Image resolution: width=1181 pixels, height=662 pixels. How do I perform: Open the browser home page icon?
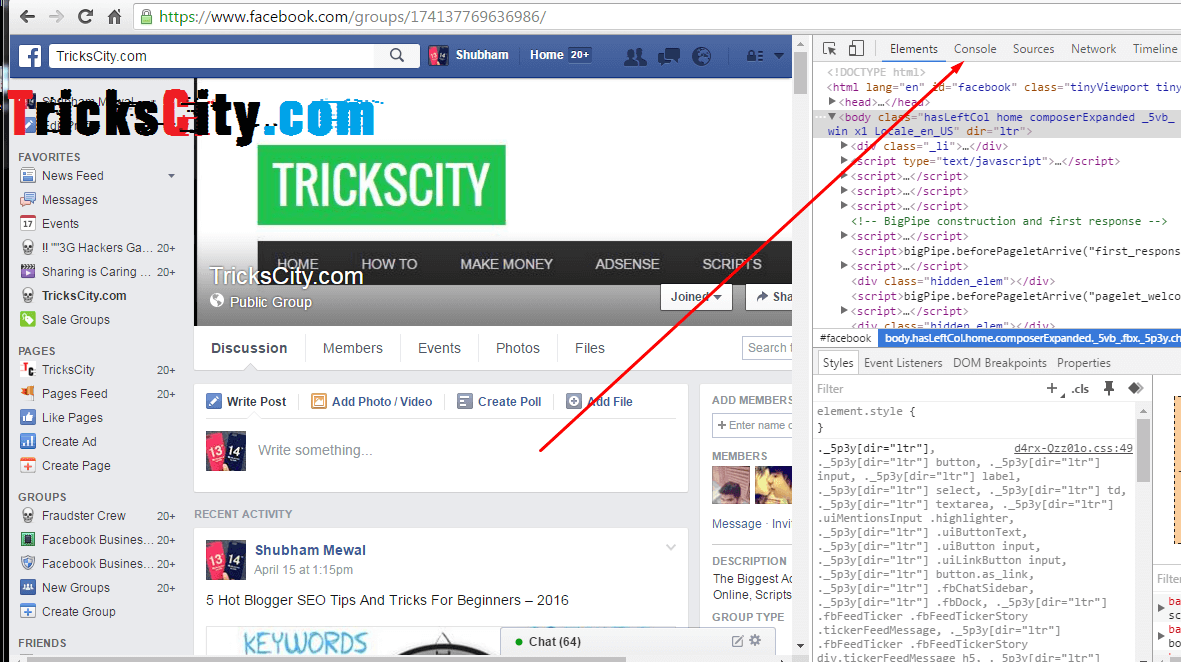pos(114,17)
